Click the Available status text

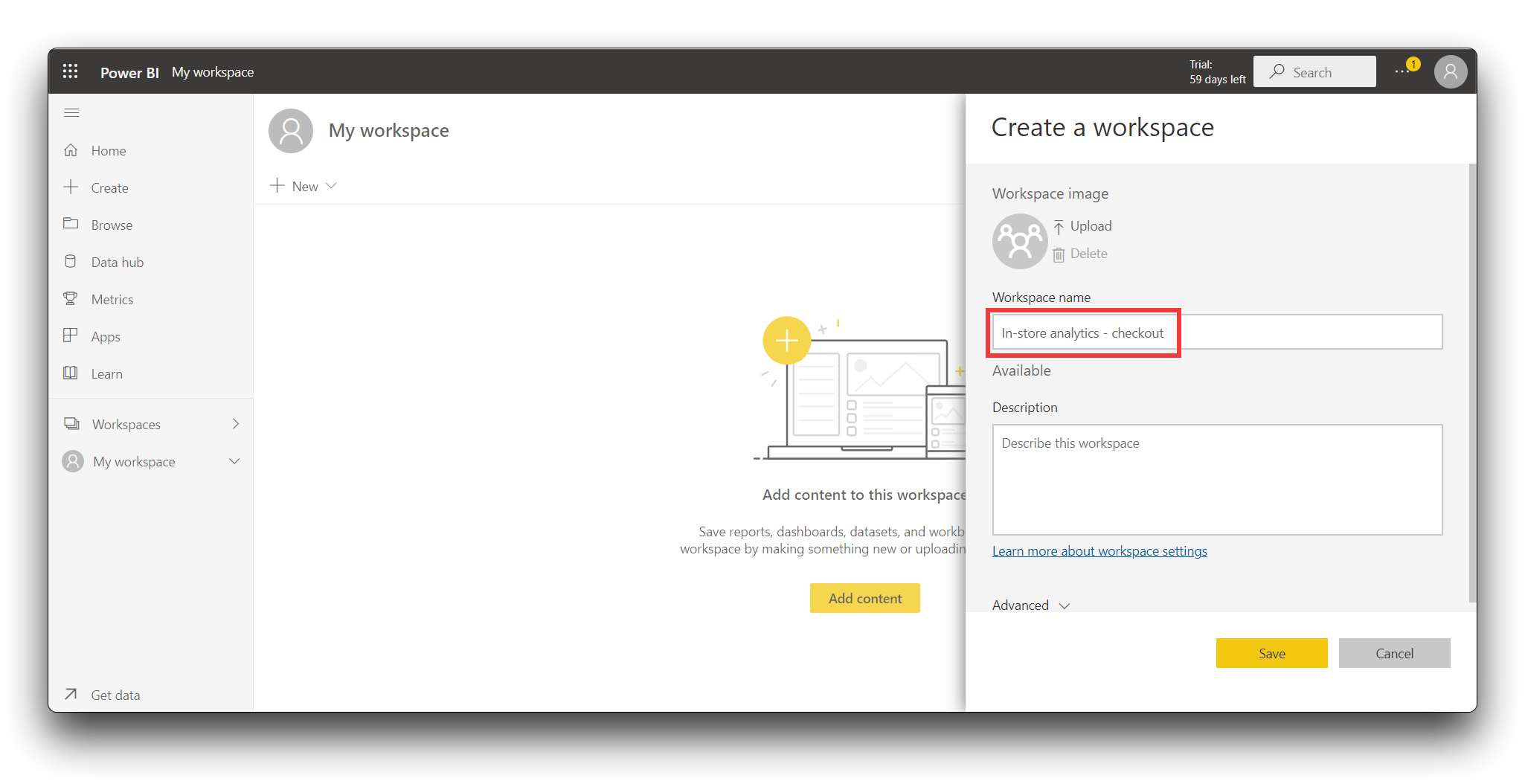click(x=1021, y=370)
